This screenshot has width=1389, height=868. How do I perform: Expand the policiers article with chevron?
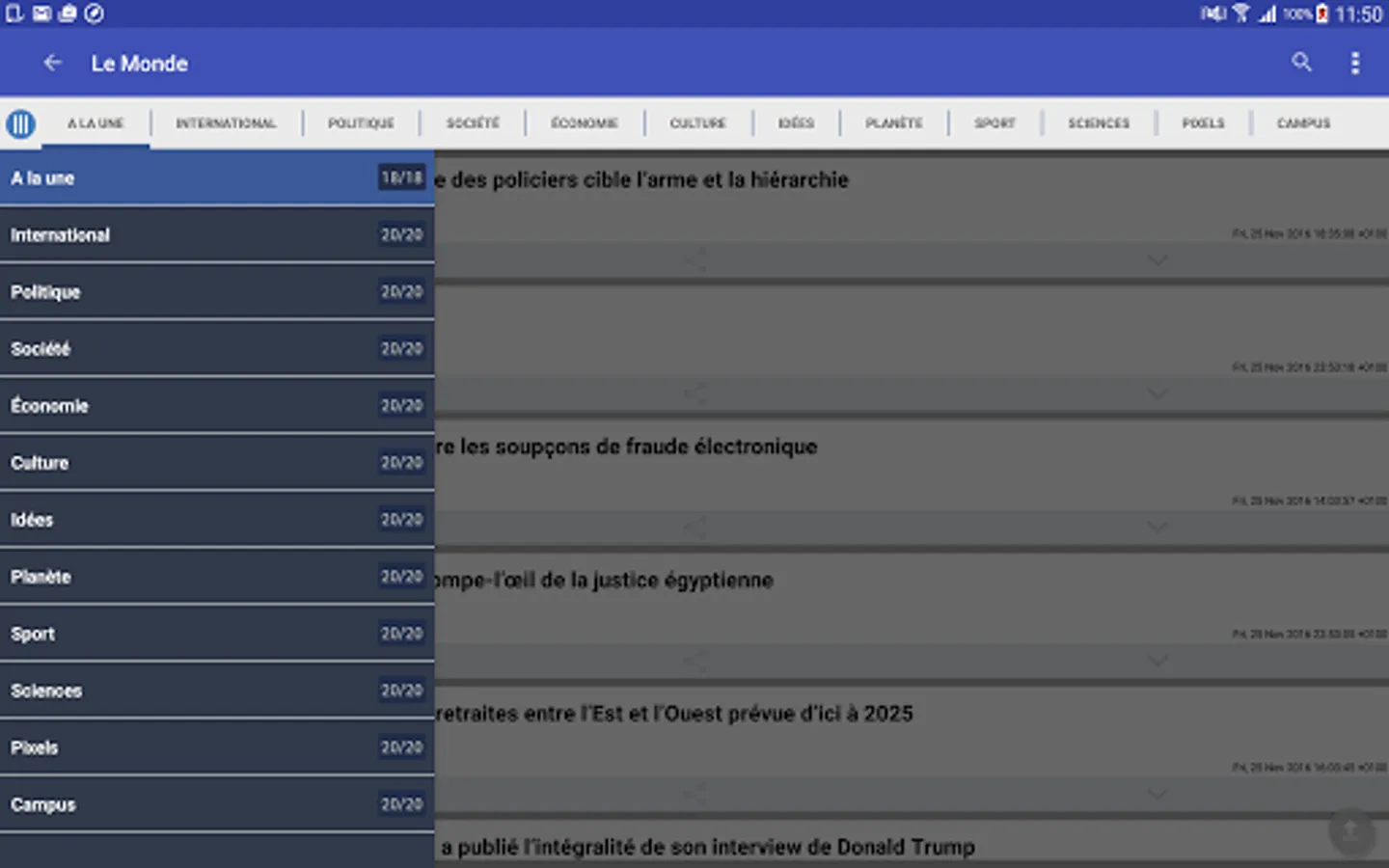click(x=1157, y=260)
